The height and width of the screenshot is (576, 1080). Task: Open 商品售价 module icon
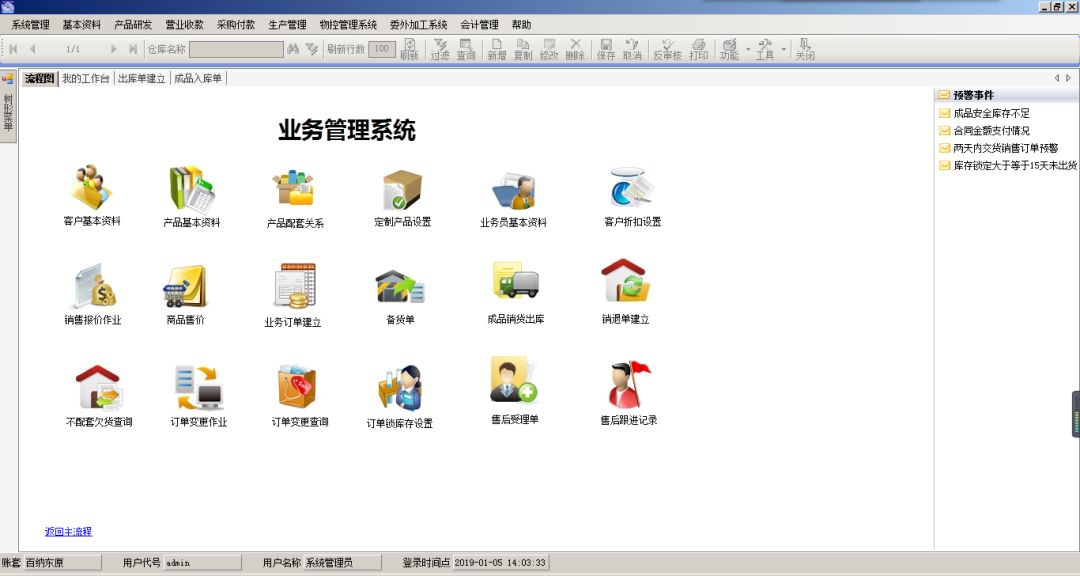tap(185, 286)
